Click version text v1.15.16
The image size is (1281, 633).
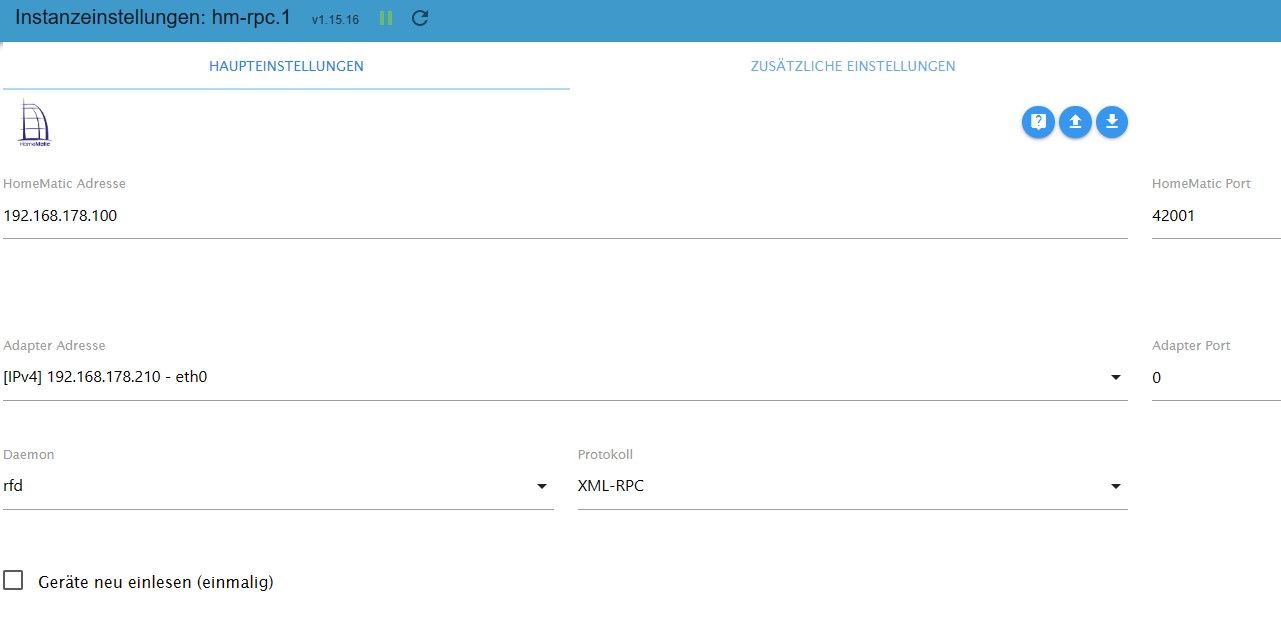tap(335, 20)
